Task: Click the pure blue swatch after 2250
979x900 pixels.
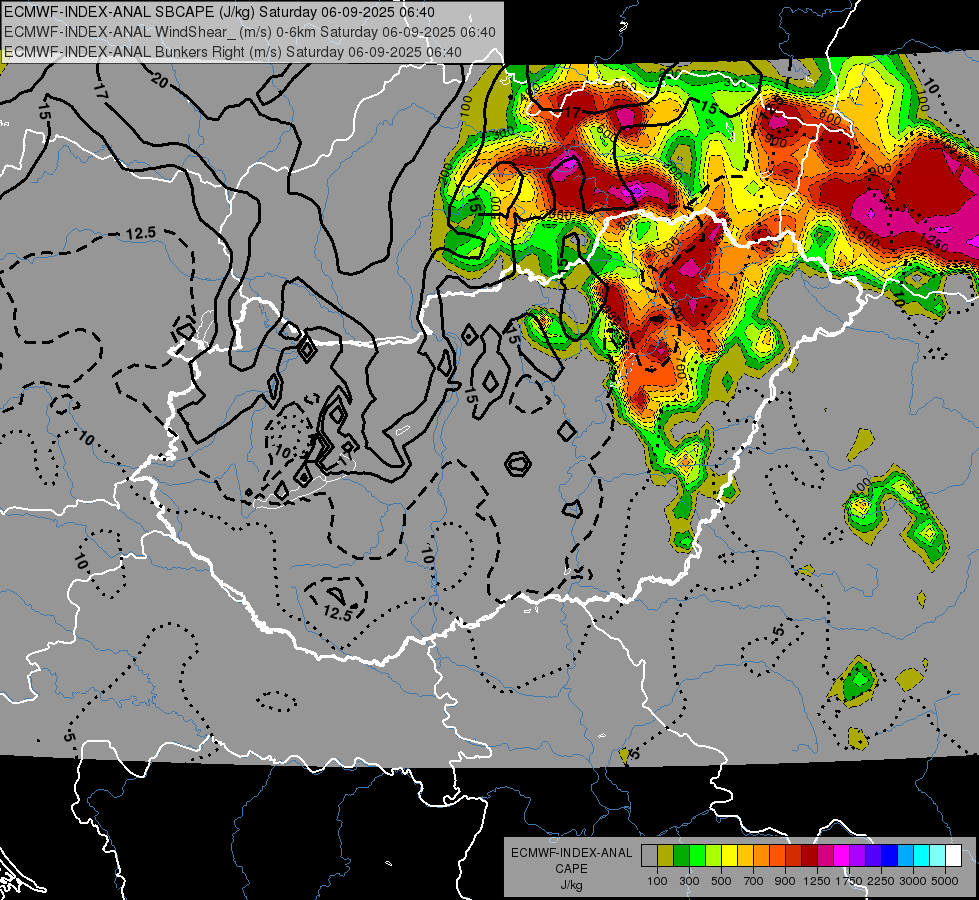Action: click(x=890, y=855)
